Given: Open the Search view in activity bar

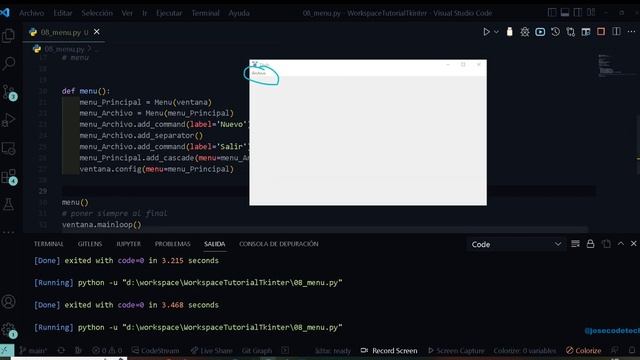Looking at the screenshot, I should tap(9, 63).
